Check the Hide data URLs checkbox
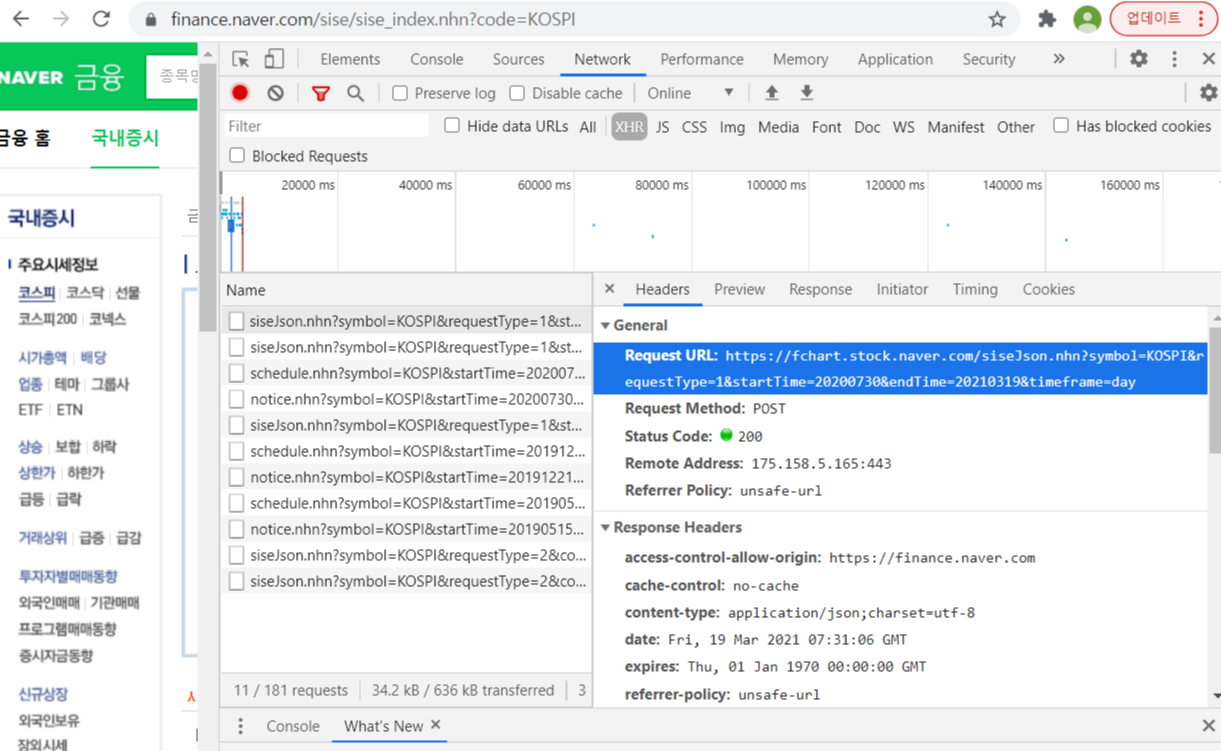1221x751 pixels. pyautogui.click(x=452, y=125)
